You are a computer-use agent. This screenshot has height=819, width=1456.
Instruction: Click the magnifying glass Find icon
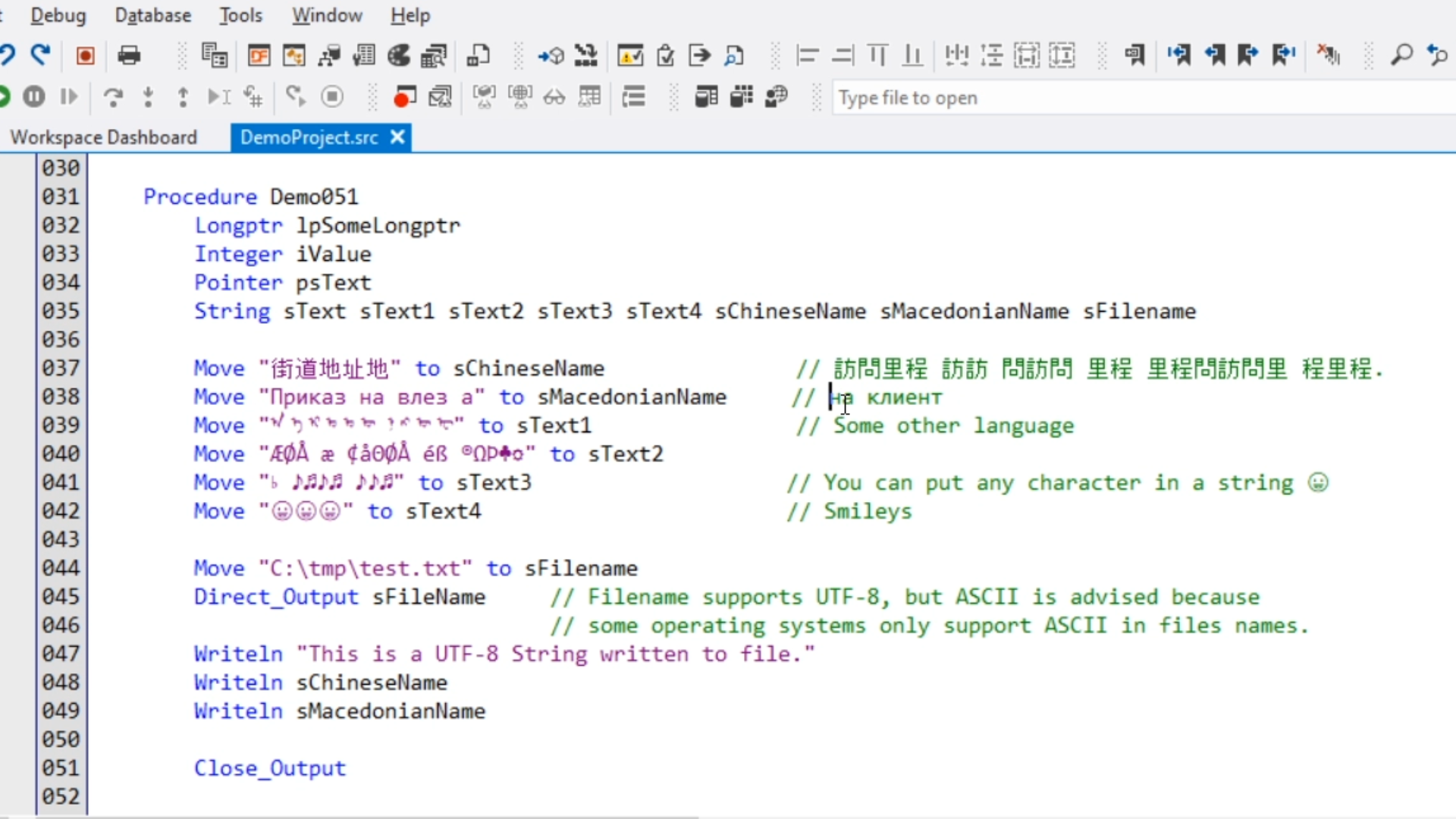[x=1401, y=55]
